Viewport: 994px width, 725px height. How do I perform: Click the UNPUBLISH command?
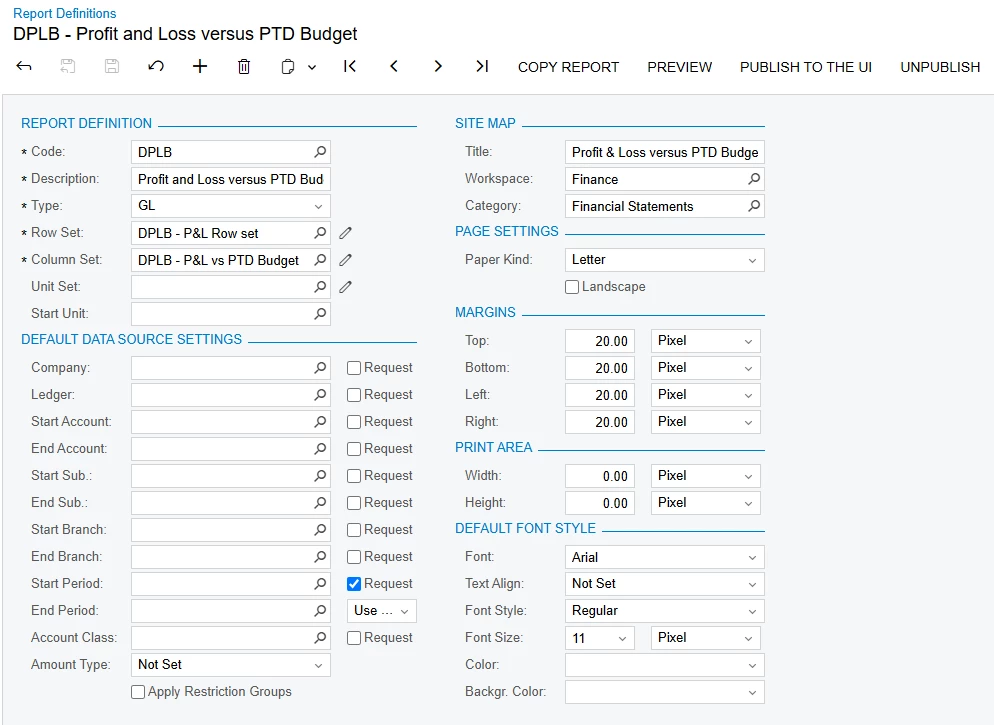(940, 67)
